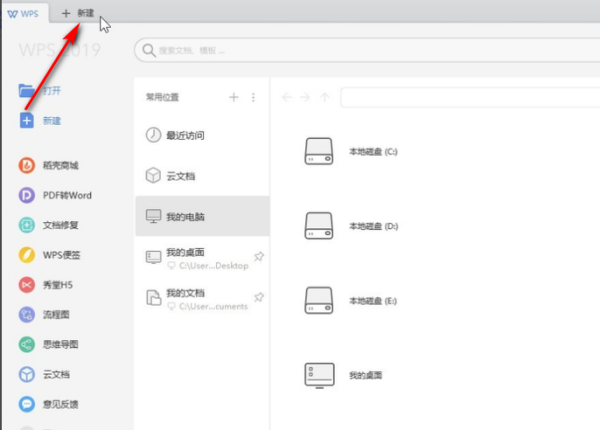The width and height of the screenshot is (600, 430).
Task: Open the 本地磁盘 (C:) drive icon
Action: tap(319, 151)
